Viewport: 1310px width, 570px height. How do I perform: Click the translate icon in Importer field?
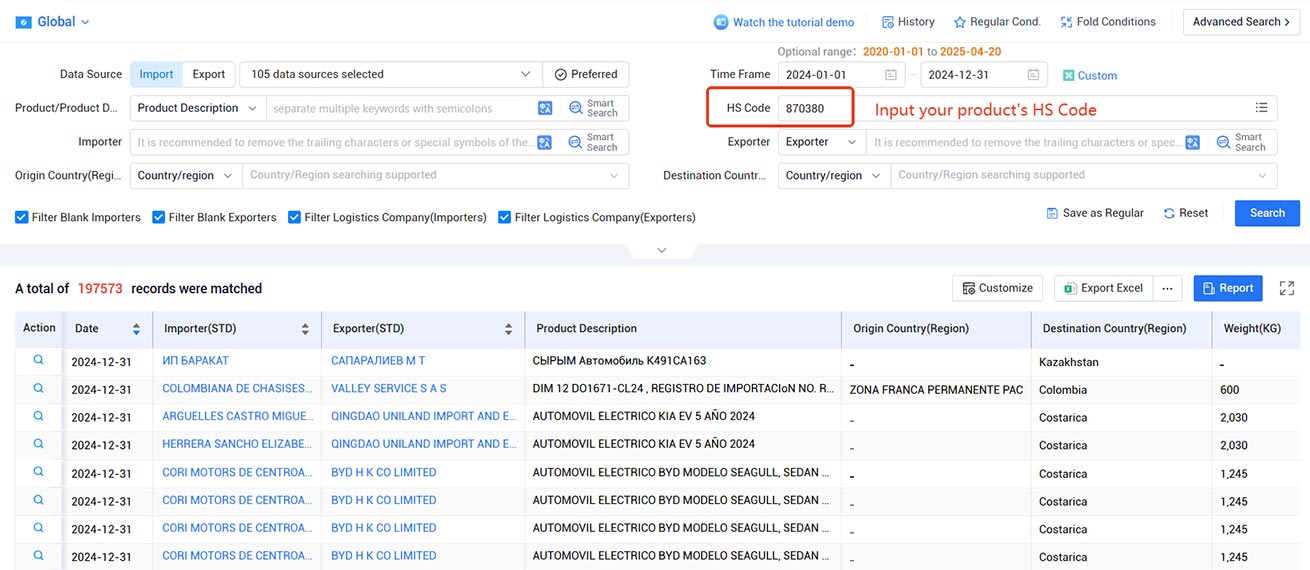pyautogui.click(x=545, y=142)
